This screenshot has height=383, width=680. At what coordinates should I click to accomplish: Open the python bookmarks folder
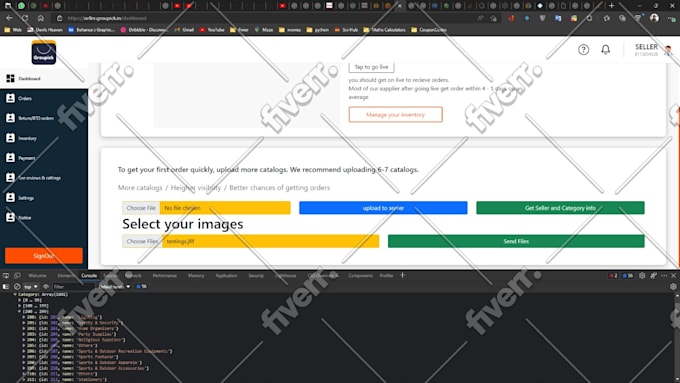tap(317, 30)
